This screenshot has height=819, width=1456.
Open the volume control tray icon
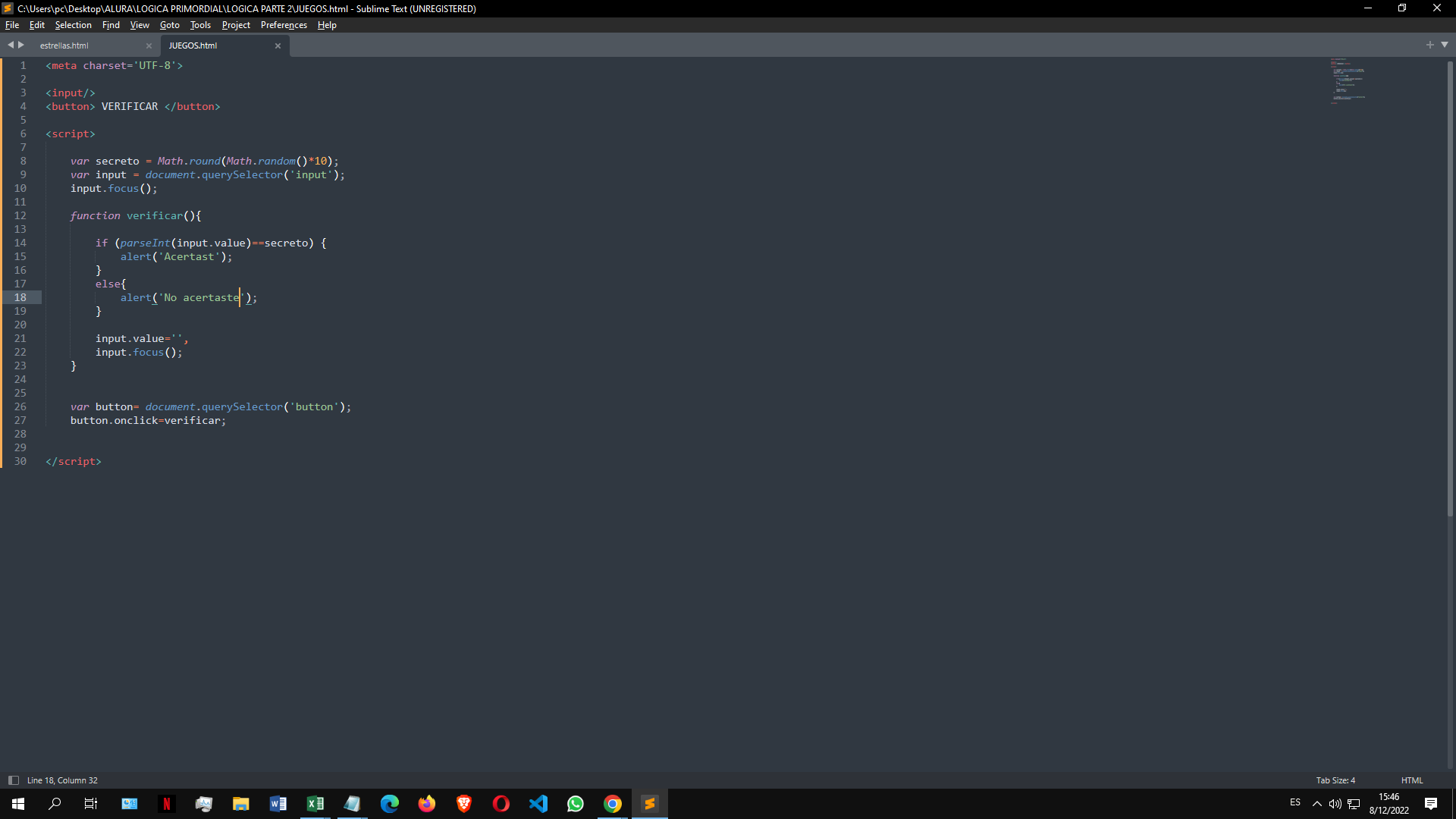pos(1335,804)
